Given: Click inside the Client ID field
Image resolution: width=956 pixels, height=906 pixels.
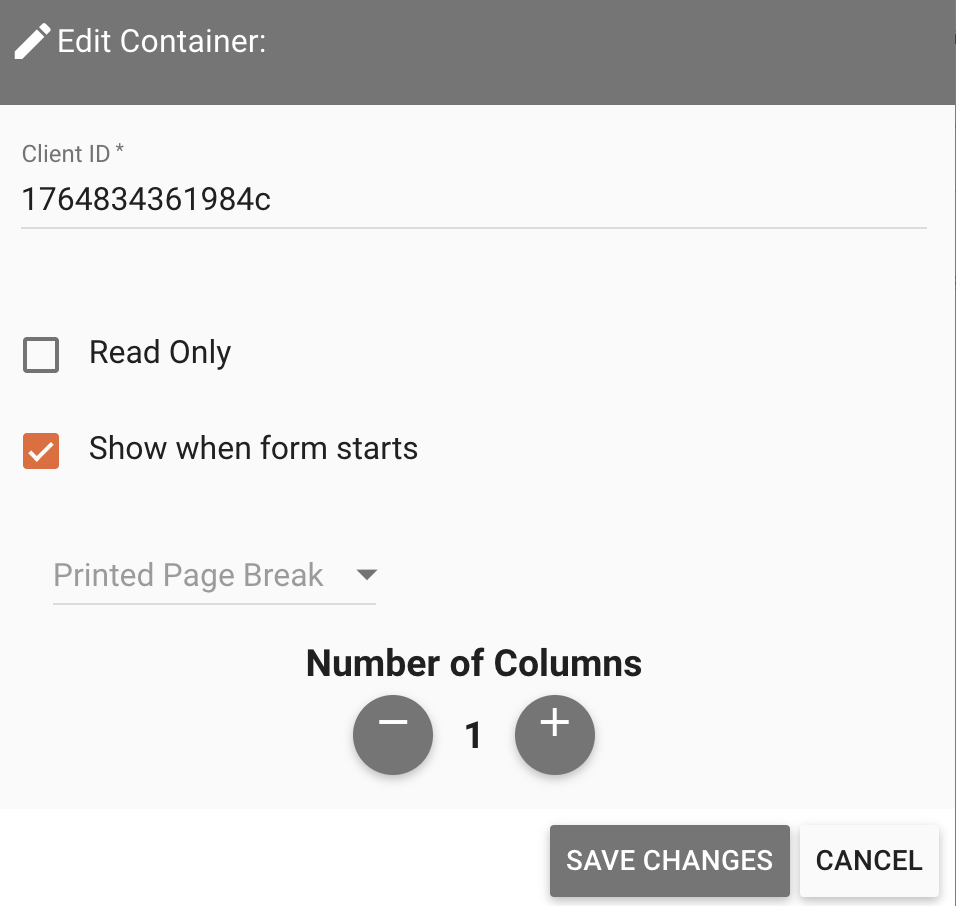Looking at the screenshot, I should coord(300,199).
